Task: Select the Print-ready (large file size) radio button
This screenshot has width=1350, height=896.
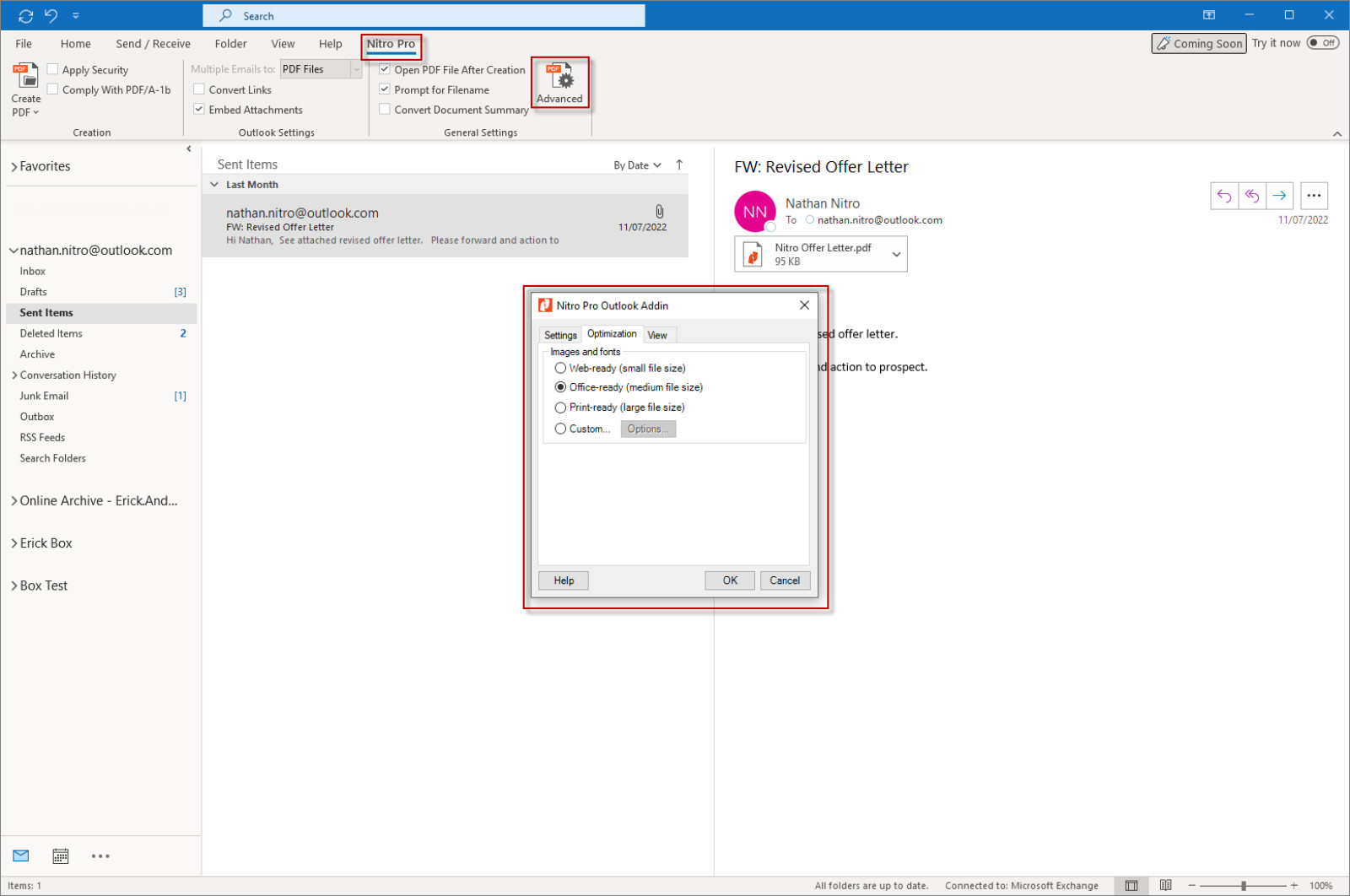Action: click(x=560, y=407)
